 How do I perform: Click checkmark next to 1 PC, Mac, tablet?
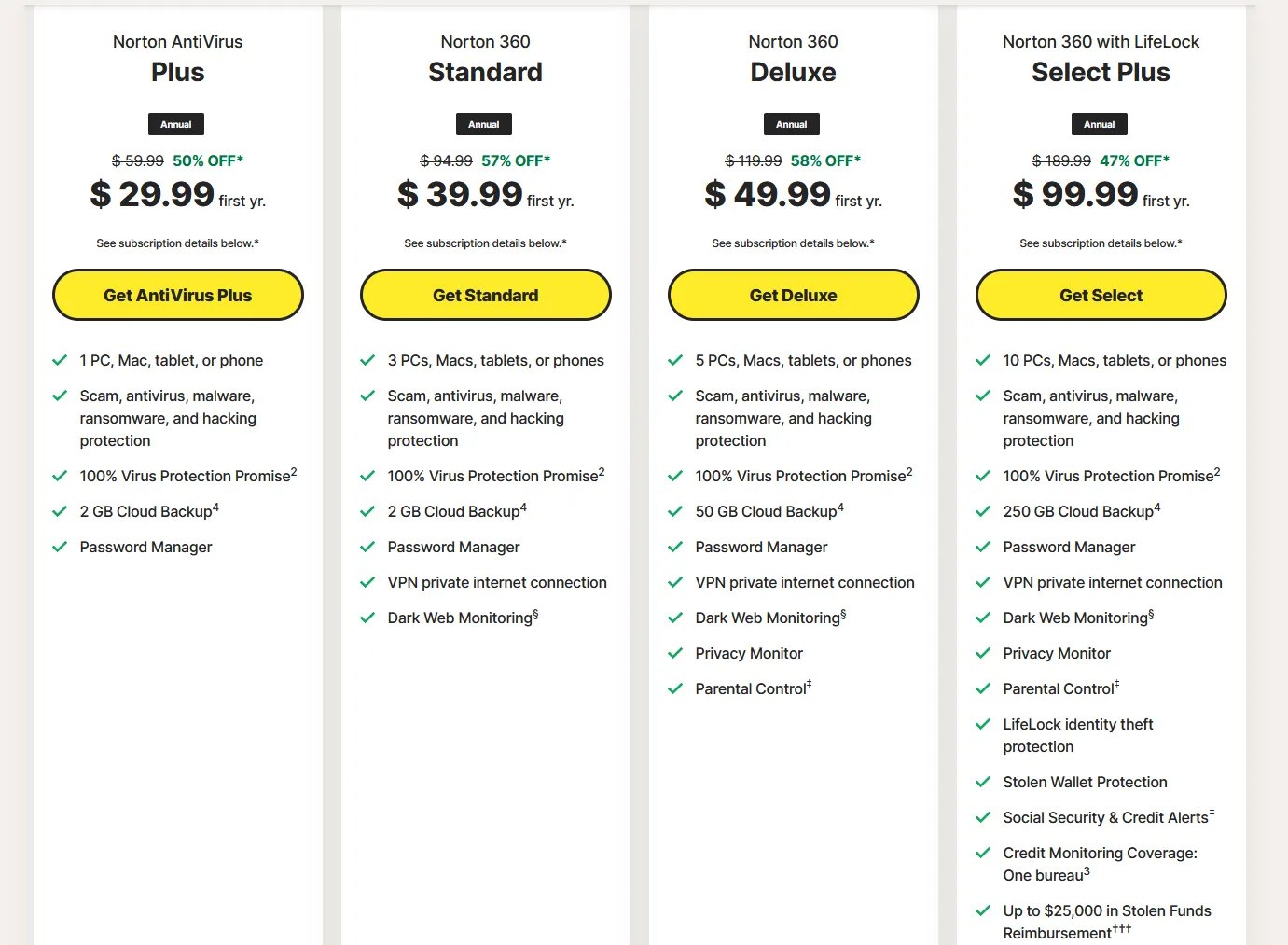click(x=60, y=360)
